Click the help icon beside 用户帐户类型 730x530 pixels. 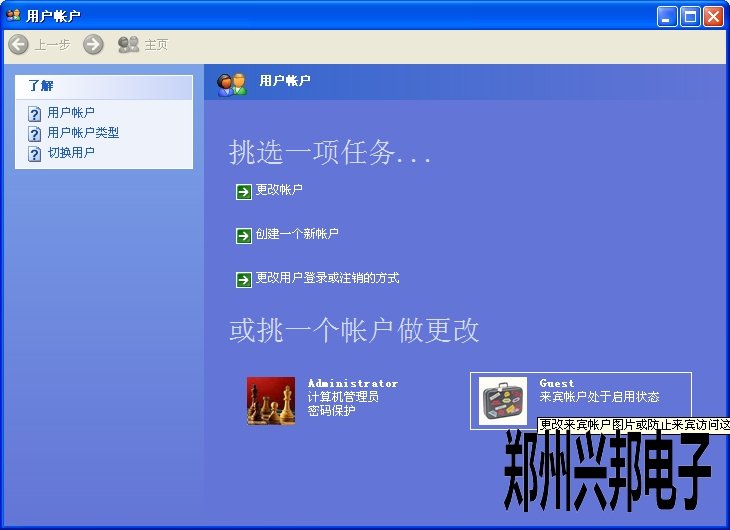[34, 133]
